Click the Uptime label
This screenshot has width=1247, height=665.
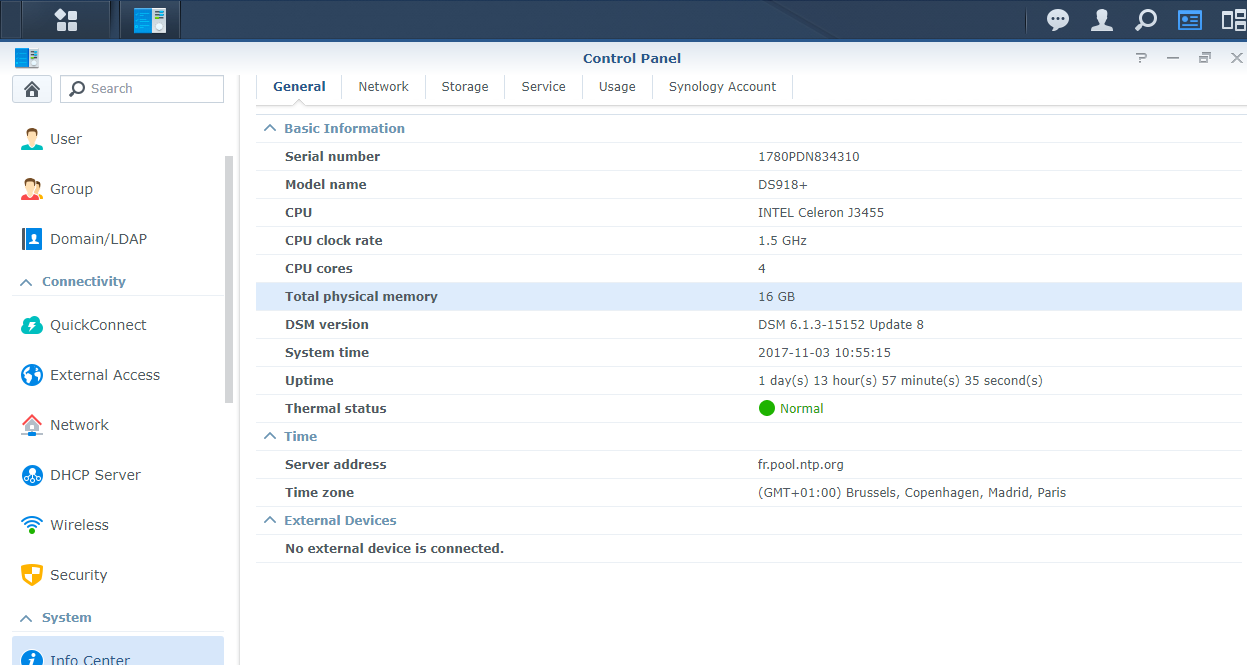(309, 381)
